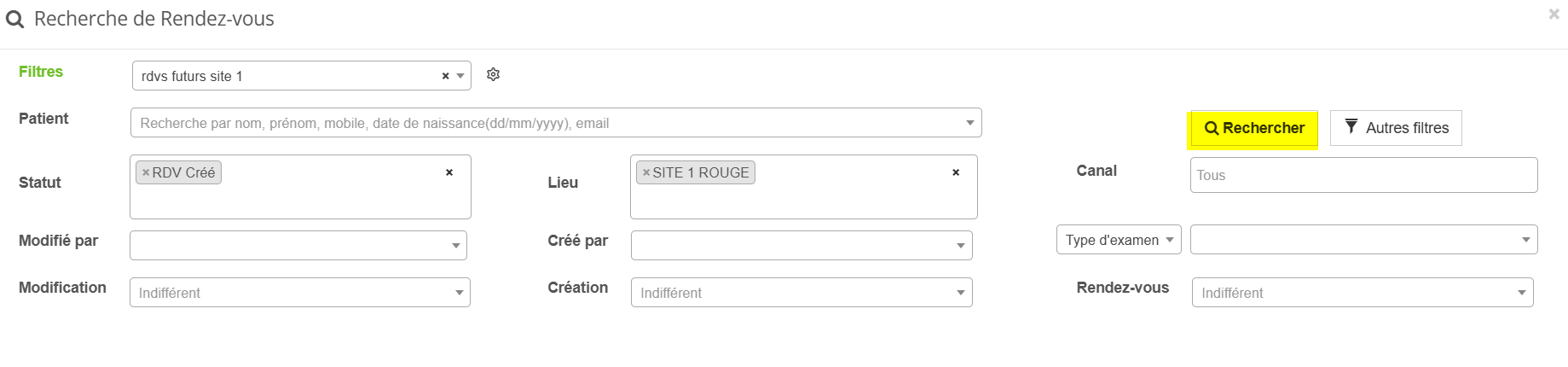Clear the 'rdvs futurs site 1' filter
The width and height of the screenshot is (1568, 367).
pyautogui.click(x=445, y=76)
